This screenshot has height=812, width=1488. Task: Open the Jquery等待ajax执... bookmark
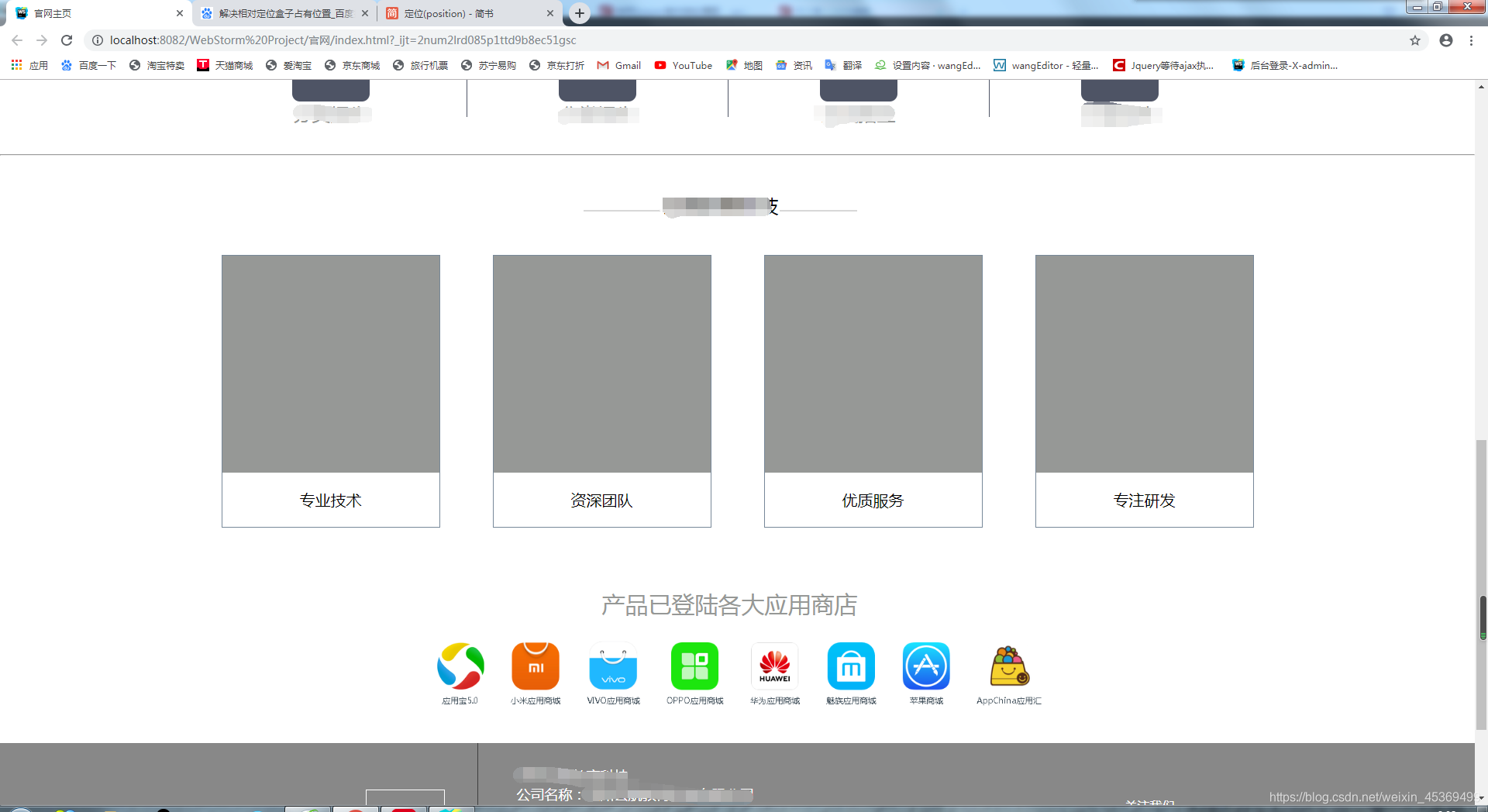1163,65
